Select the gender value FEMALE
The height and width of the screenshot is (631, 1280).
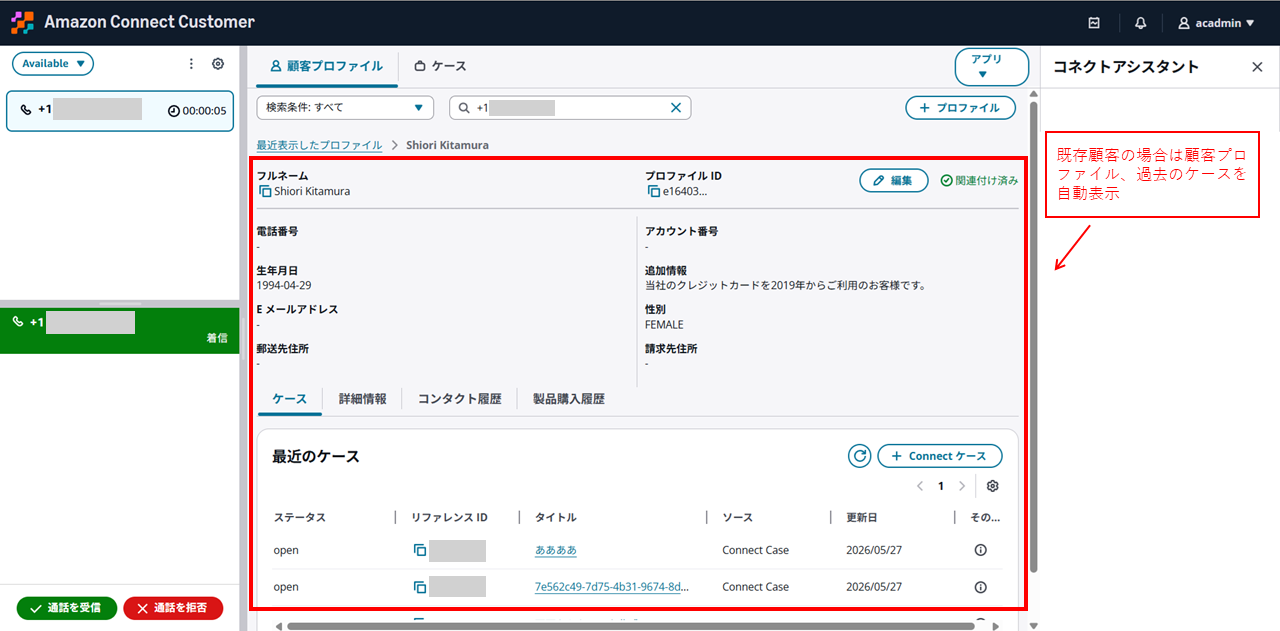(664, 325)
